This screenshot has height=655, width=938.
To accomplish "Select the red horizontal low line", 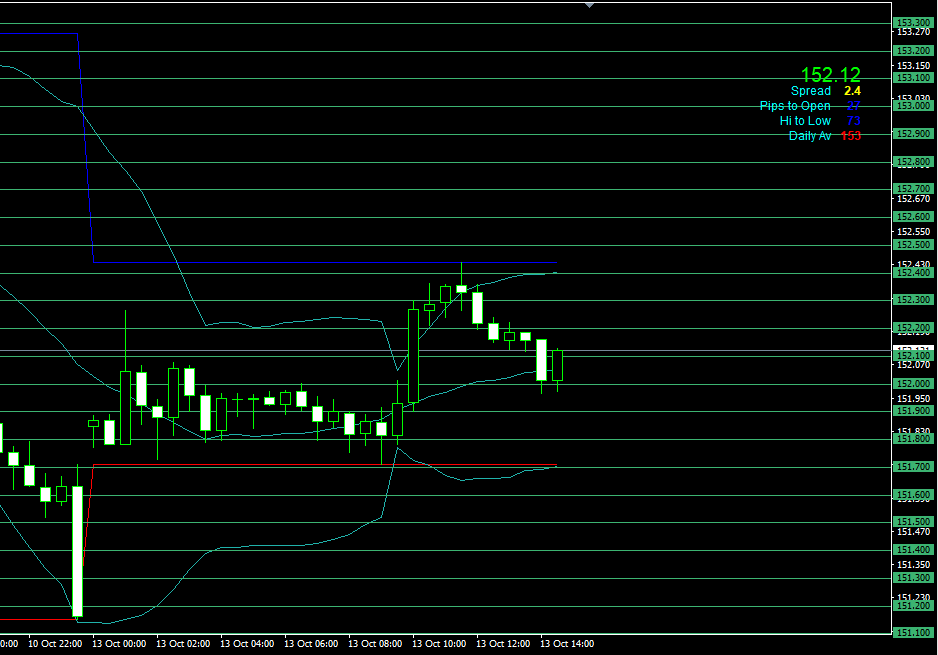I will pyautogui.click(x=300, y=465).
